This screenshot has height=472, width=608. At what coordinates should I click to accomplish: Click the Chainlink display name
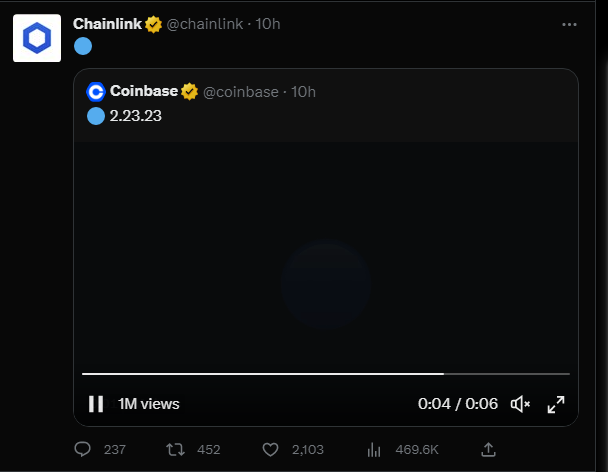[107, 24]
